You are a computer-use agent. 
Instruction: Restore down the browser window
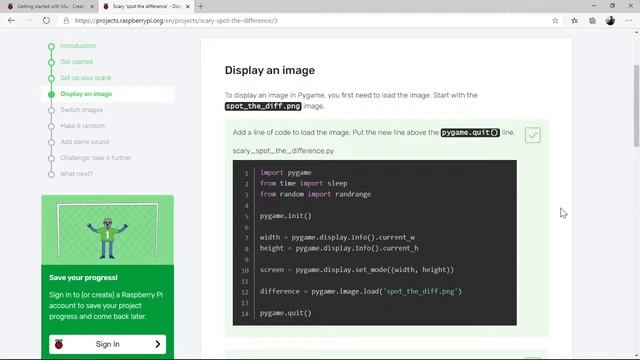point(612,6)
